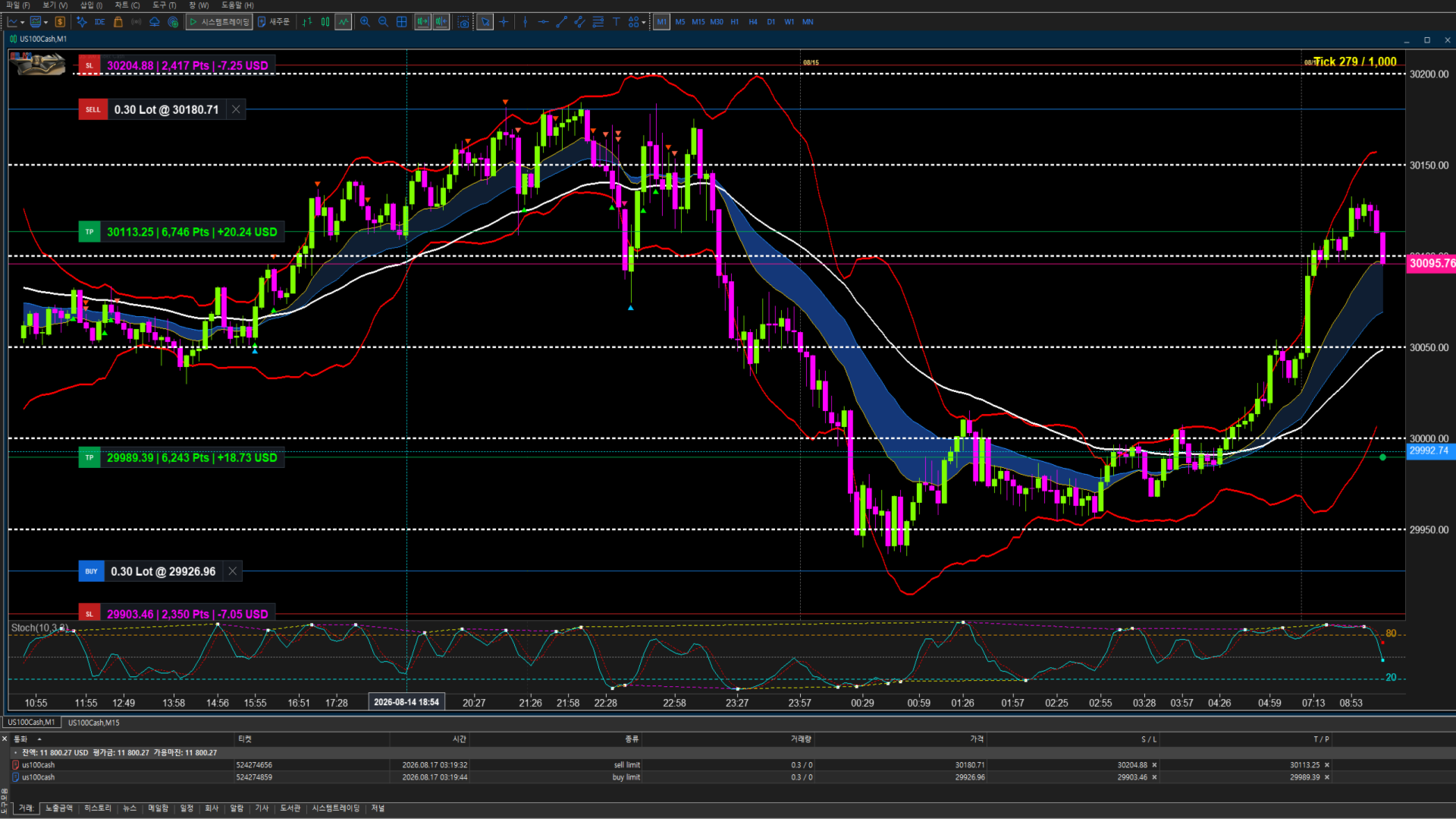Tile windows with the grid icon
Image resolution: width=1456 pixels, height=819 pixels.
(x=402, y=22)
